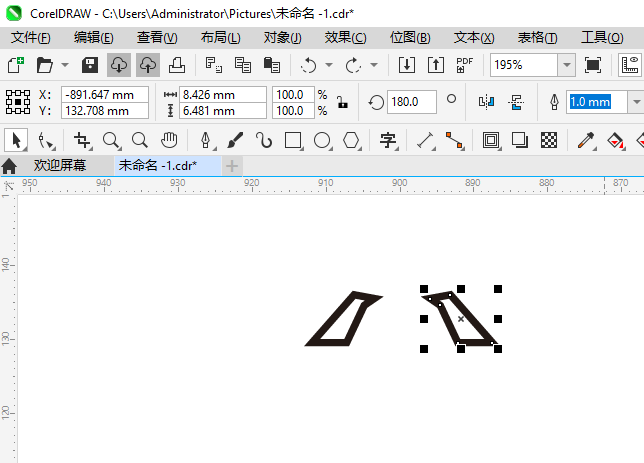The image size is (644, 463).
Task: Open the 文本 menu
Action: coord(474,38)
